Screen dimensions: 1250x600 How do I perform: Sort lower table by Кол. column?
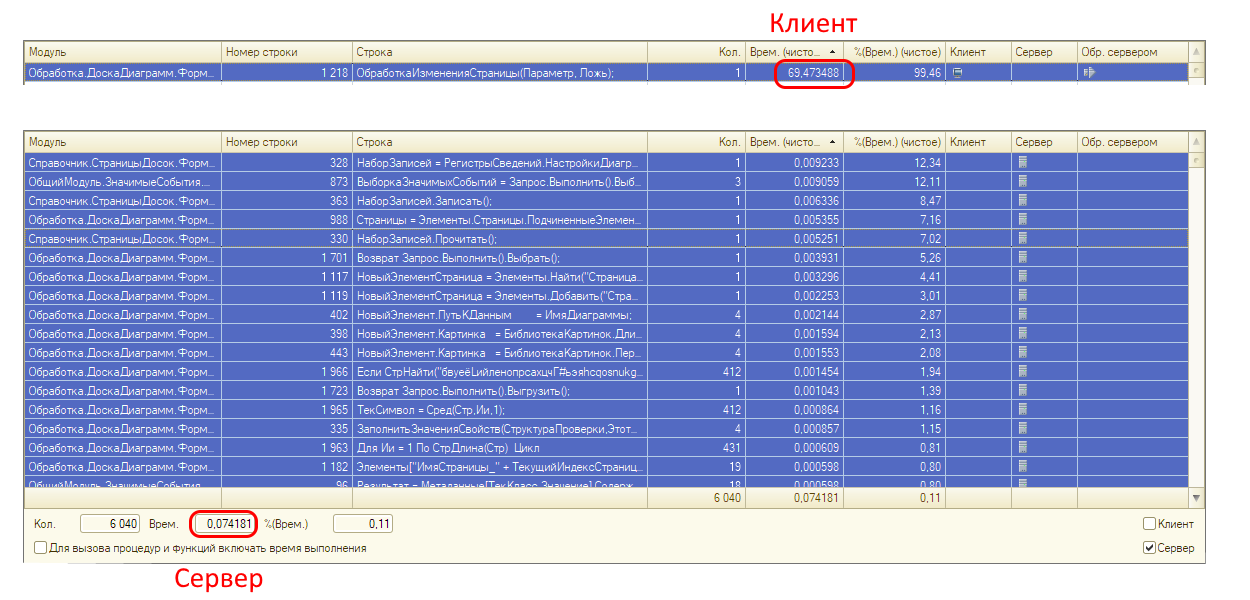(x=696, y=142)
